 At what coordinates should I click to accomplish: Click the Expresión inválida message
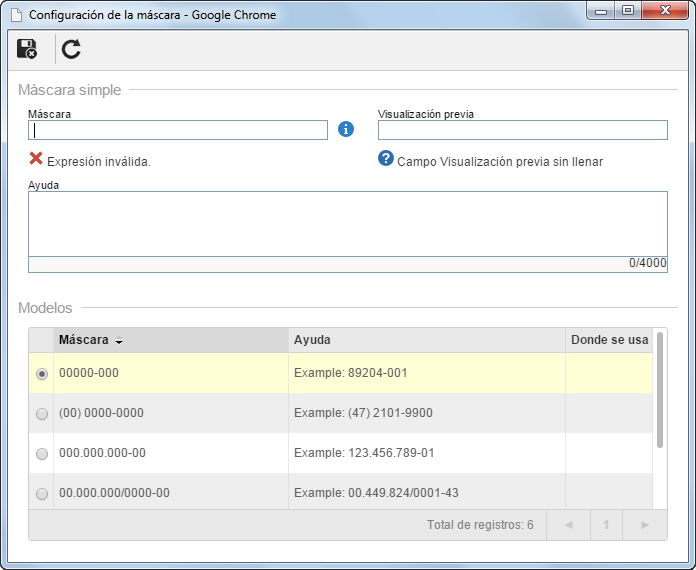tap(99, 162)
